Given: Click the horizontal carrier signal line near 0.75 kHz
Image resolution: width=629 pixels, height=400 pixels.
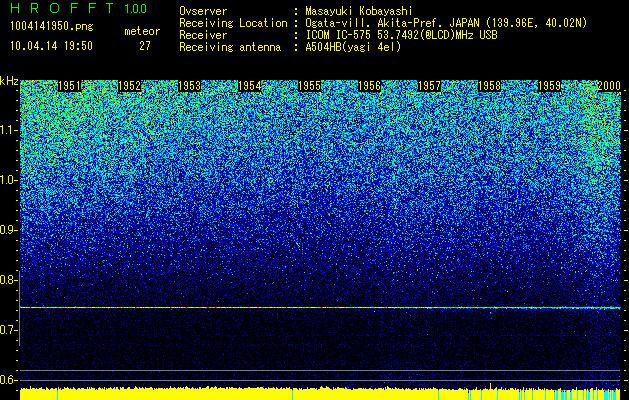Looking at the screenshot, I should coord(320,308).
